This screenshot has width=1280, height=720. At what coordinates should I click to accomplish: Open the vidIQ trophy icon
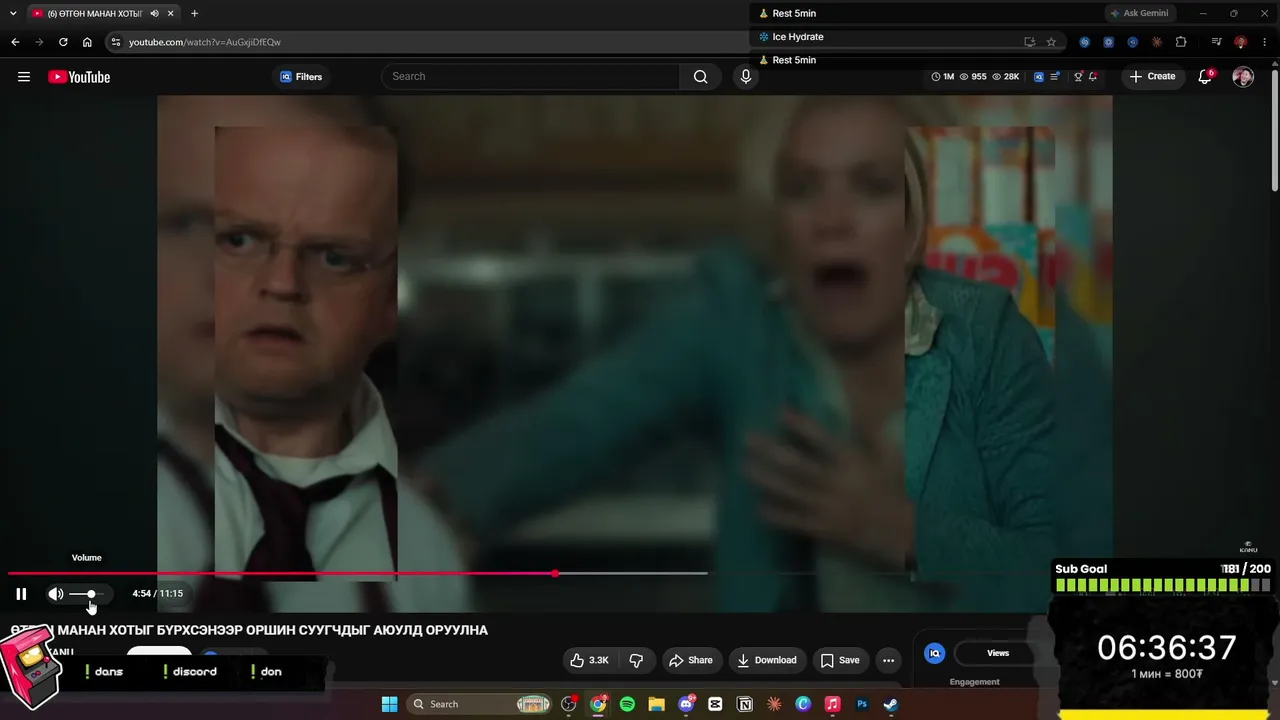(x=1078, y=76)
